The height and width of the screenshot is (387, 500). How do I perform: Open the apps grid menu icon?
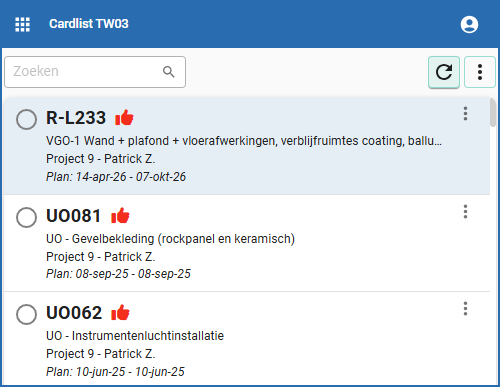(22, 24)
